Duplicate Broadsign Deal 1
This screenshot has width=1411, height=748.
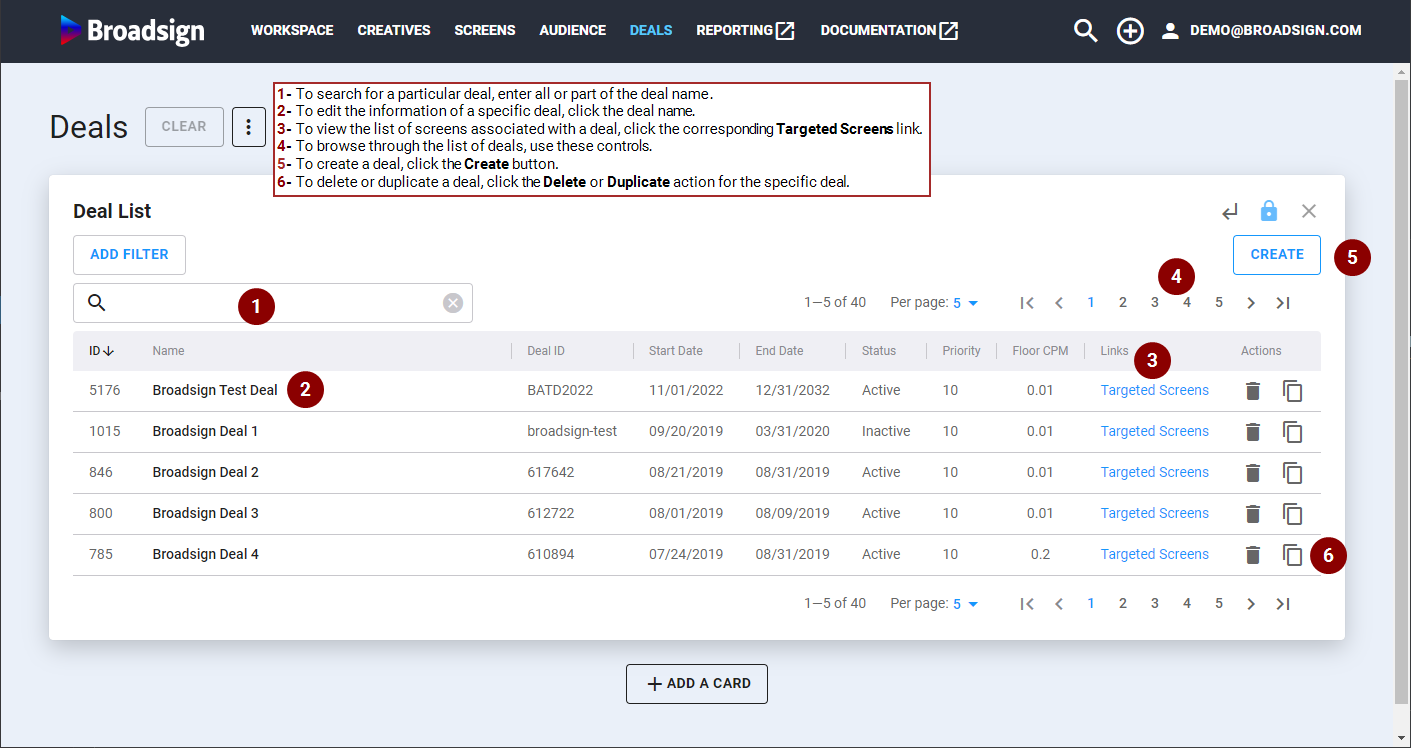pyautogui.click(x=1293, y=432)
